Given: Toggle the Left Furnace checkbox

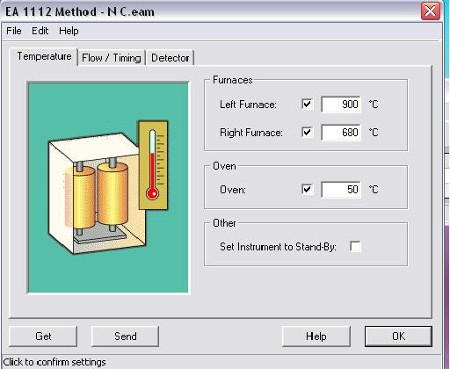Looking at the screenshot, I should tap(307, 104).
